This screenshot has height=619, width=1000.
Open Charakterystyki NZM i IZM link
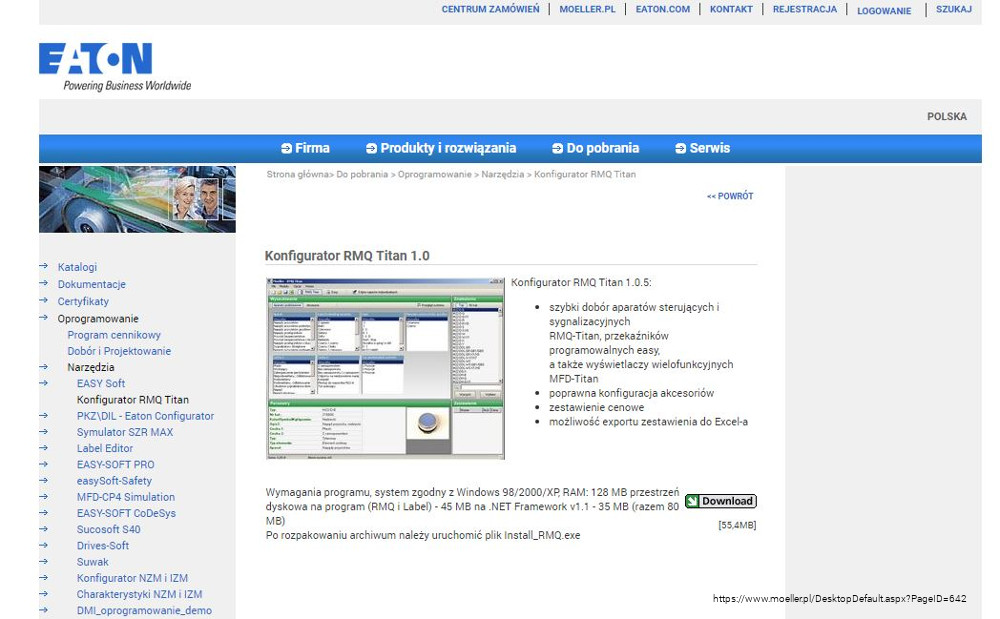(139, 594)
